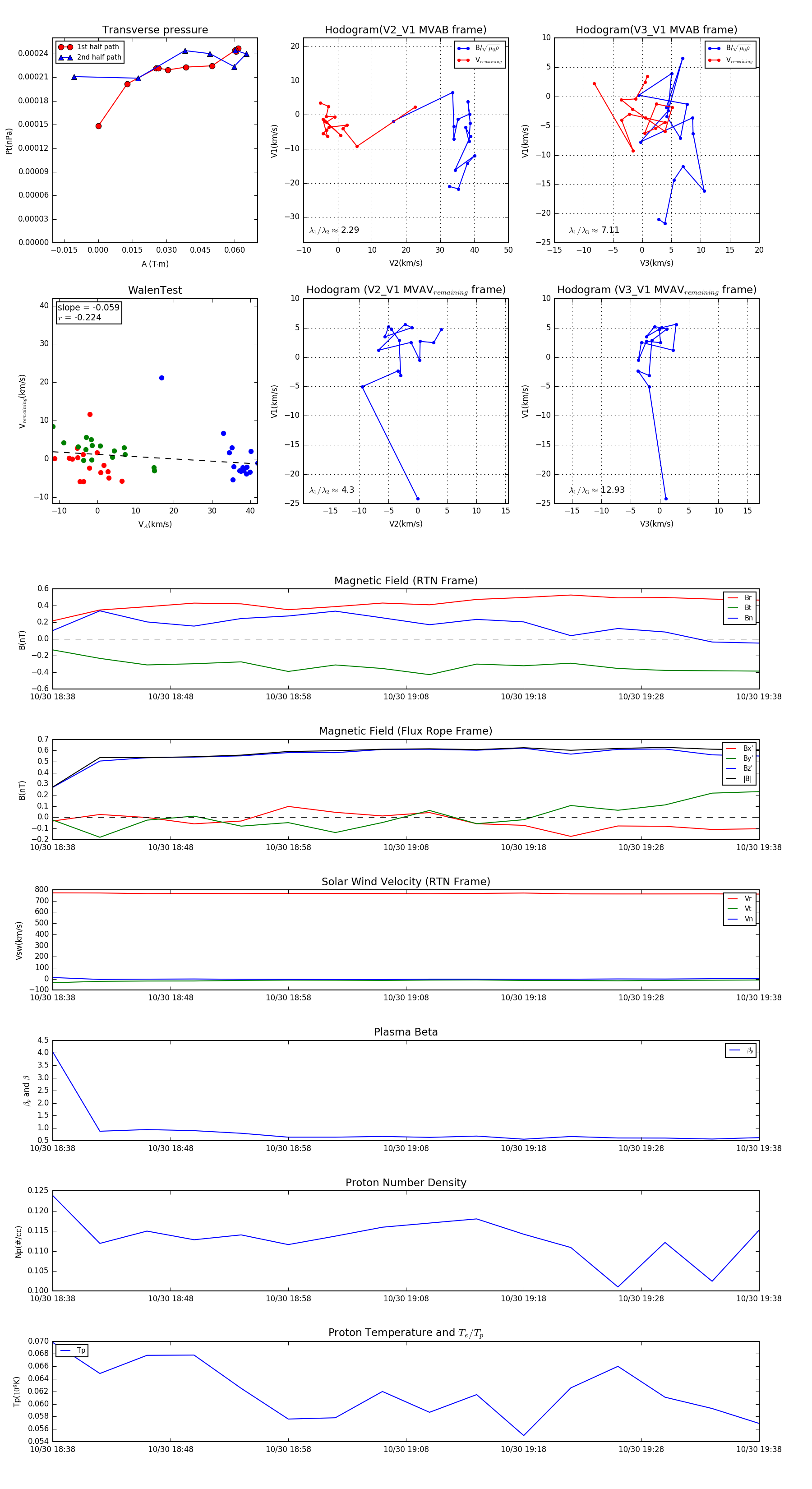Select the Bx' legend entry
This screenshot has width=812, height=1489.
pyautogui.click(x=740, y=749)
